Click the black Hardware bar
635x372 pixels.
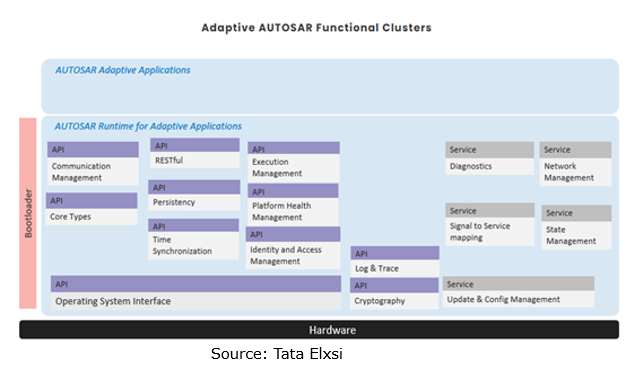click(x=319, y=329)
